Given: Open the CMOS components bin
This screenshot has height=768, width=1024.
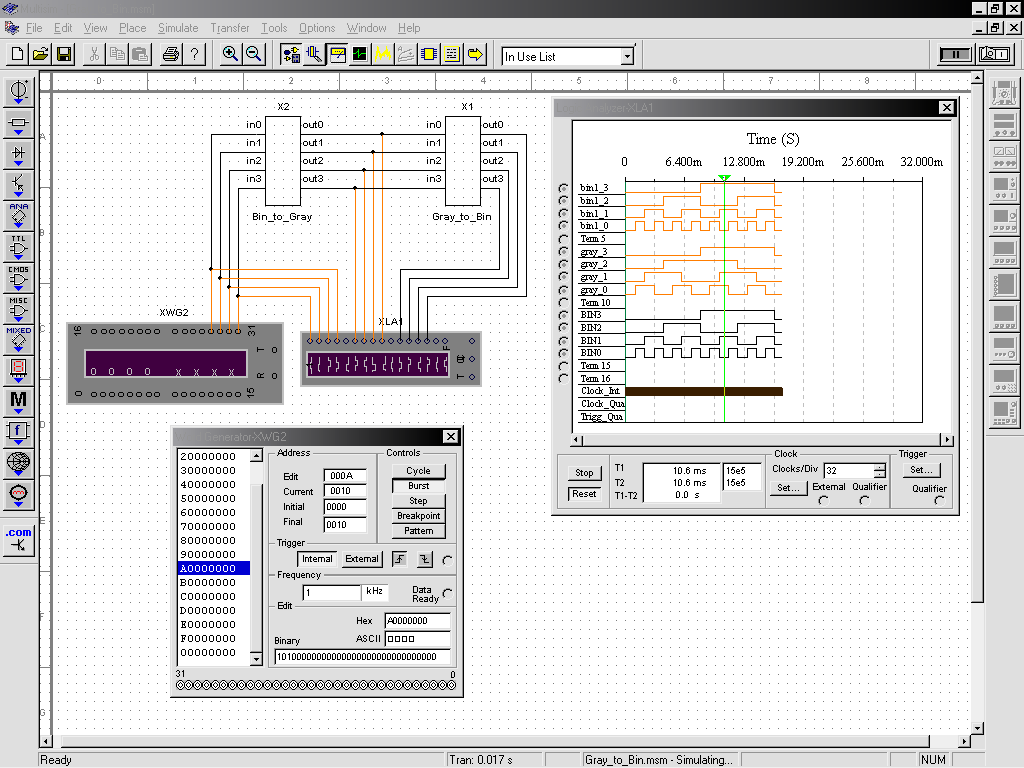Looking at the screenshot, I should coord(18,277).
